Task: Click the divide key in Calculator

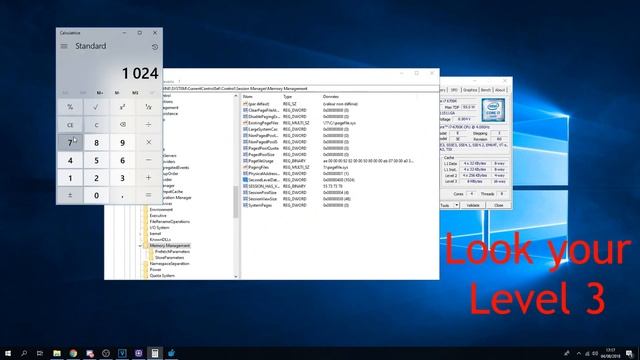Action: click(x=149, y=124)
